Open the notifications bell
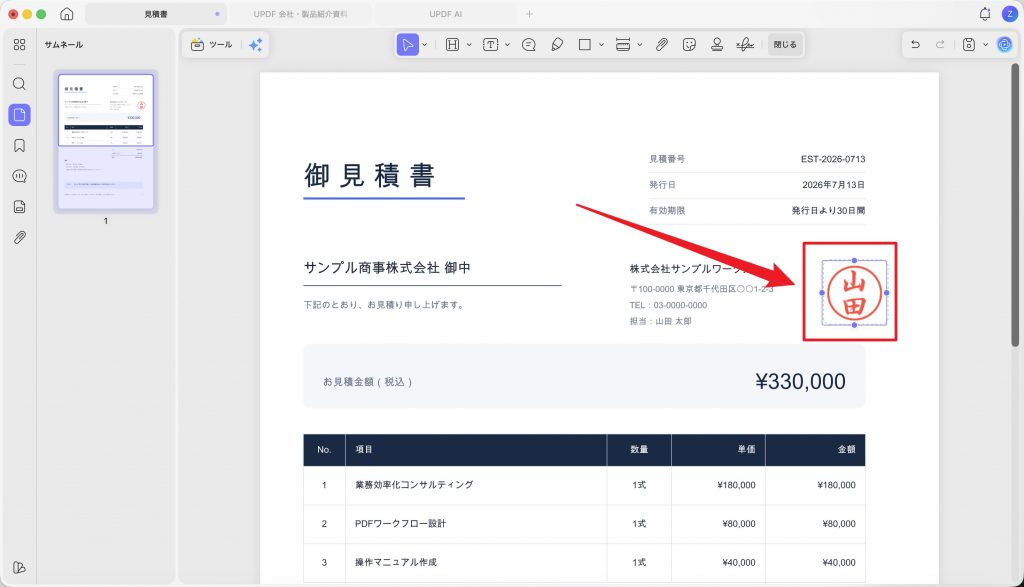This screenshot has height=587, width=1024. [985, 14]
